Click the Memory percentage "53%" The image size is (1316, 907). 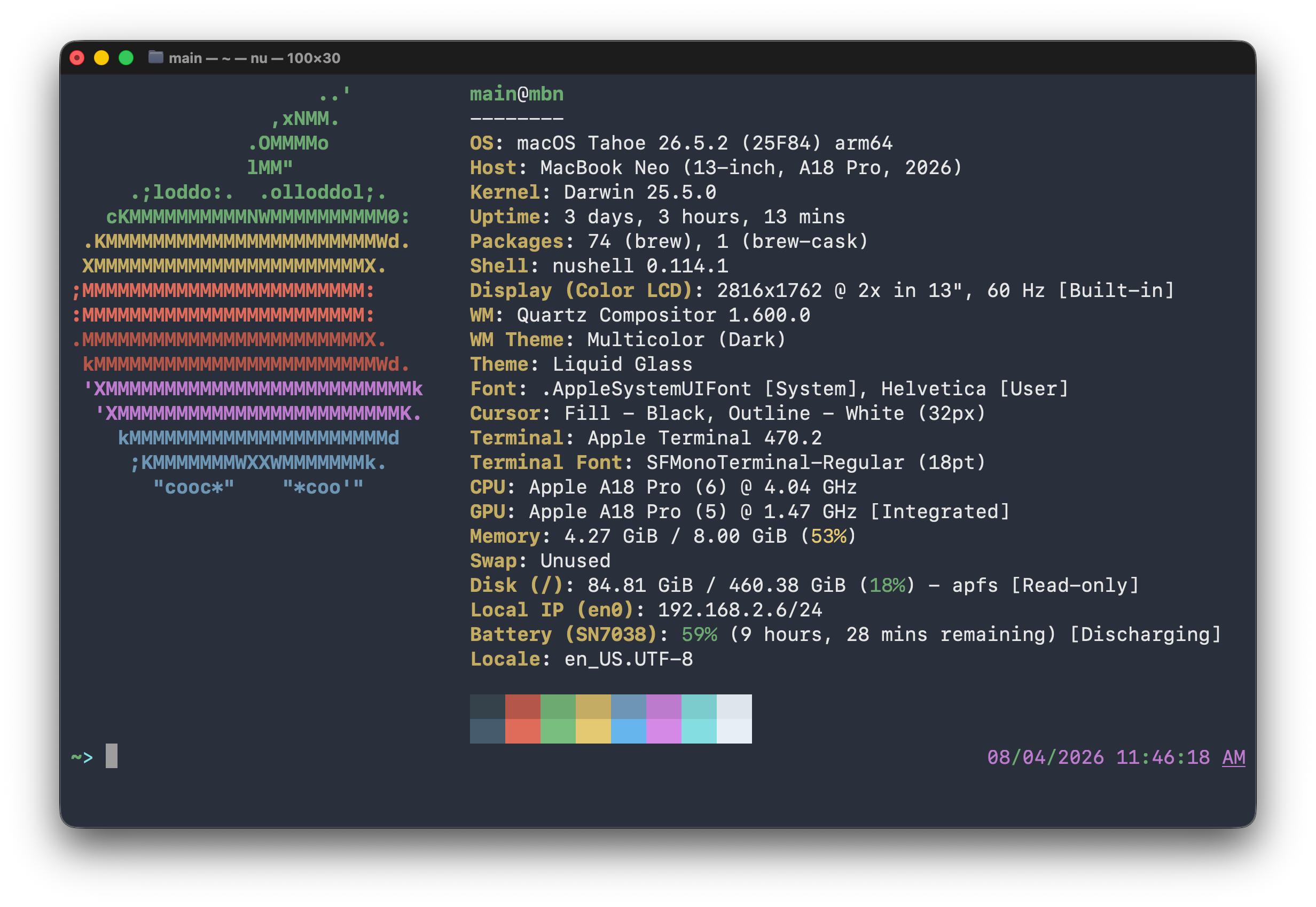coord(828,536)
